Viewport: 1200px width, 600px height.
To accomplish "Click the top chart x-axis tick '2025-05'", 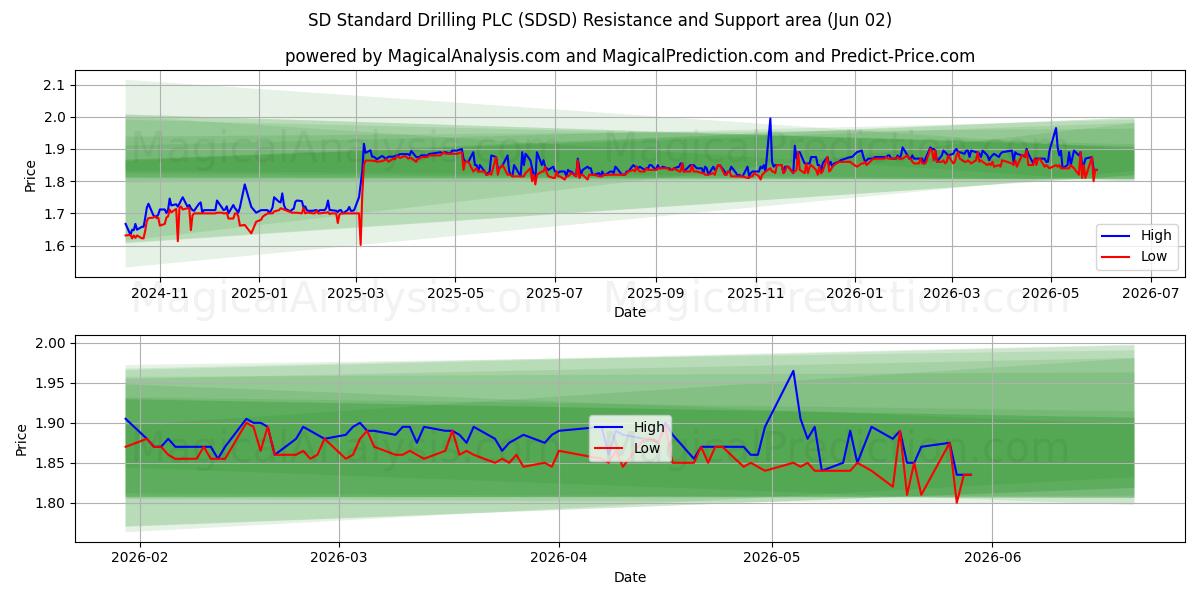I will (455, 293).
